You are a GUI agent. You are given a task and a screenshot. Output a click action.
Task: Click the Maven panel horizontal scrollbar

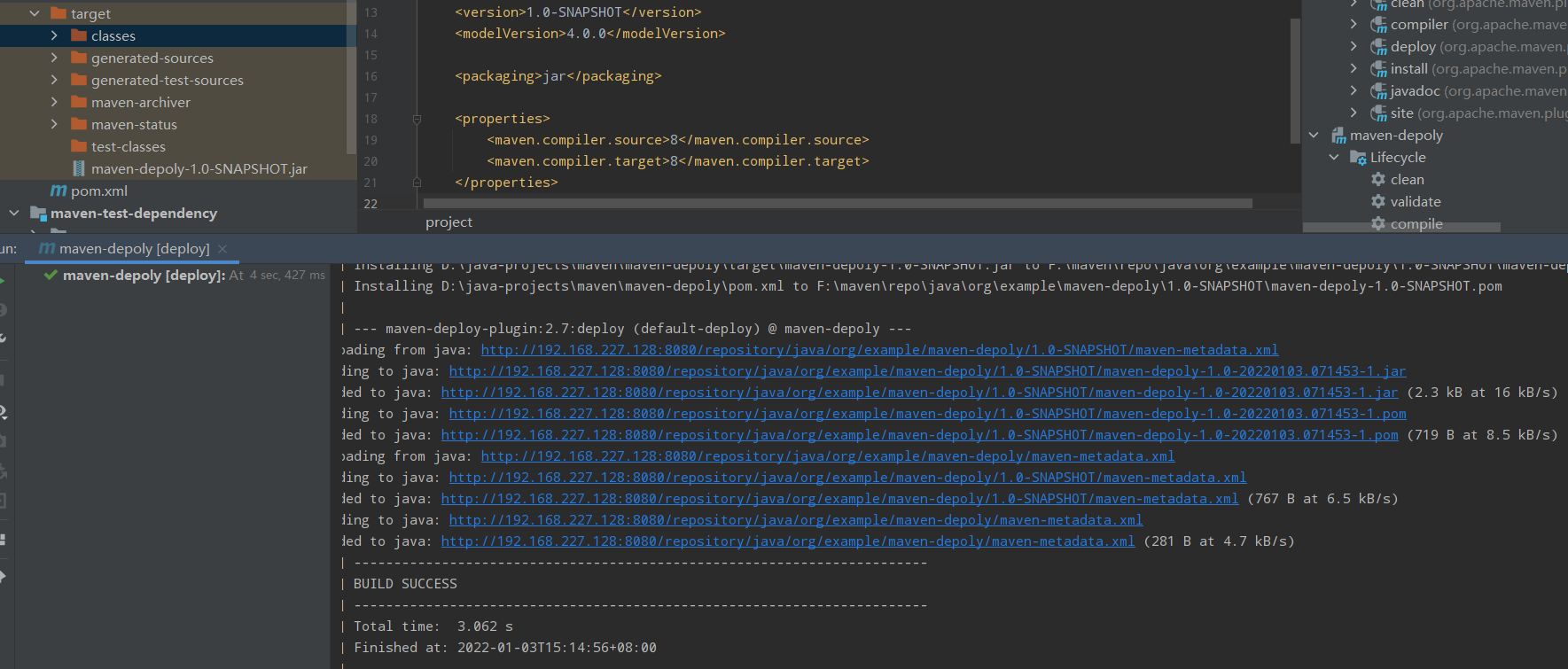click(x=1401, y=228)
